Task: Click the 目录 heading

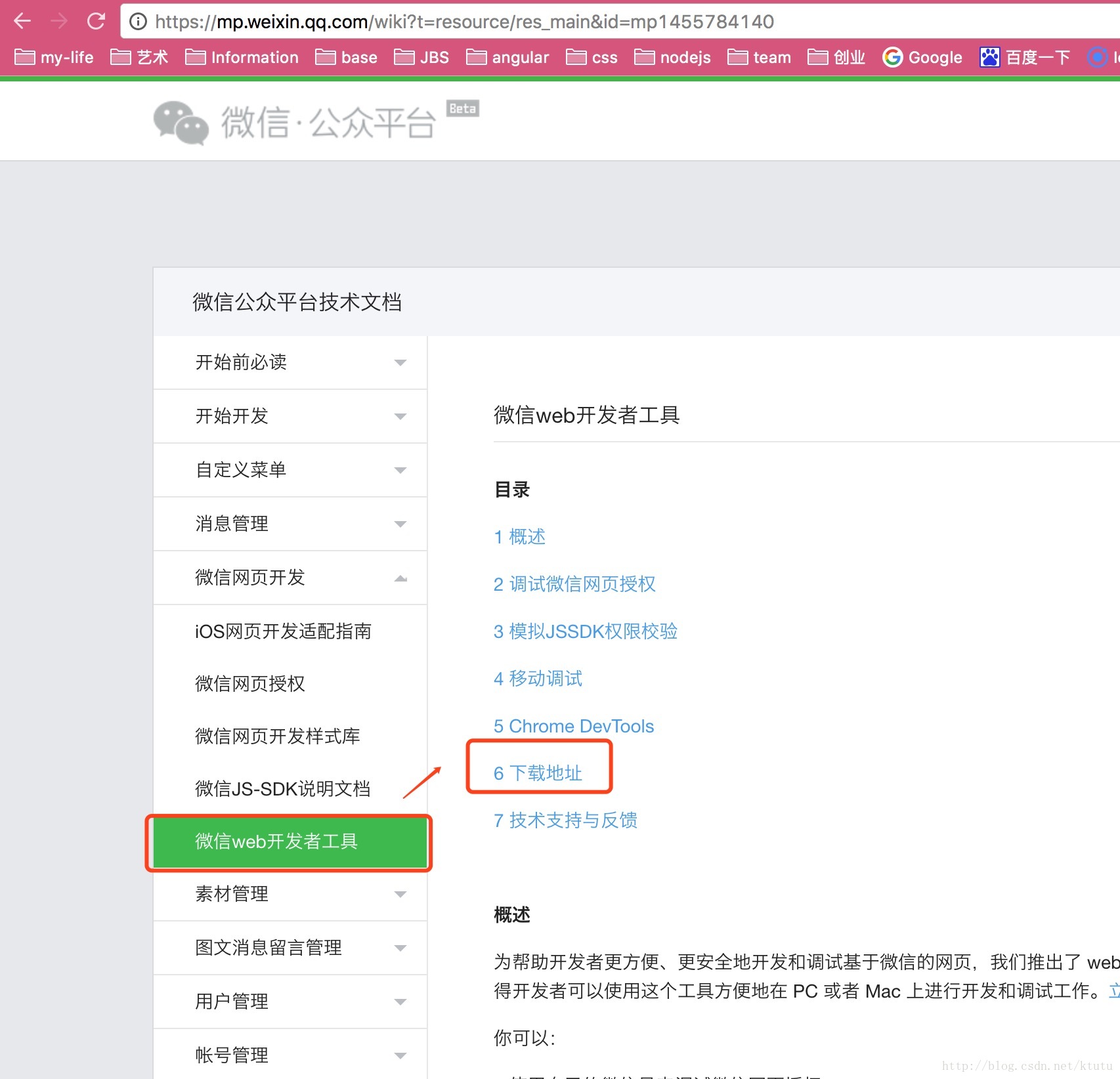Action: point(512,490)
